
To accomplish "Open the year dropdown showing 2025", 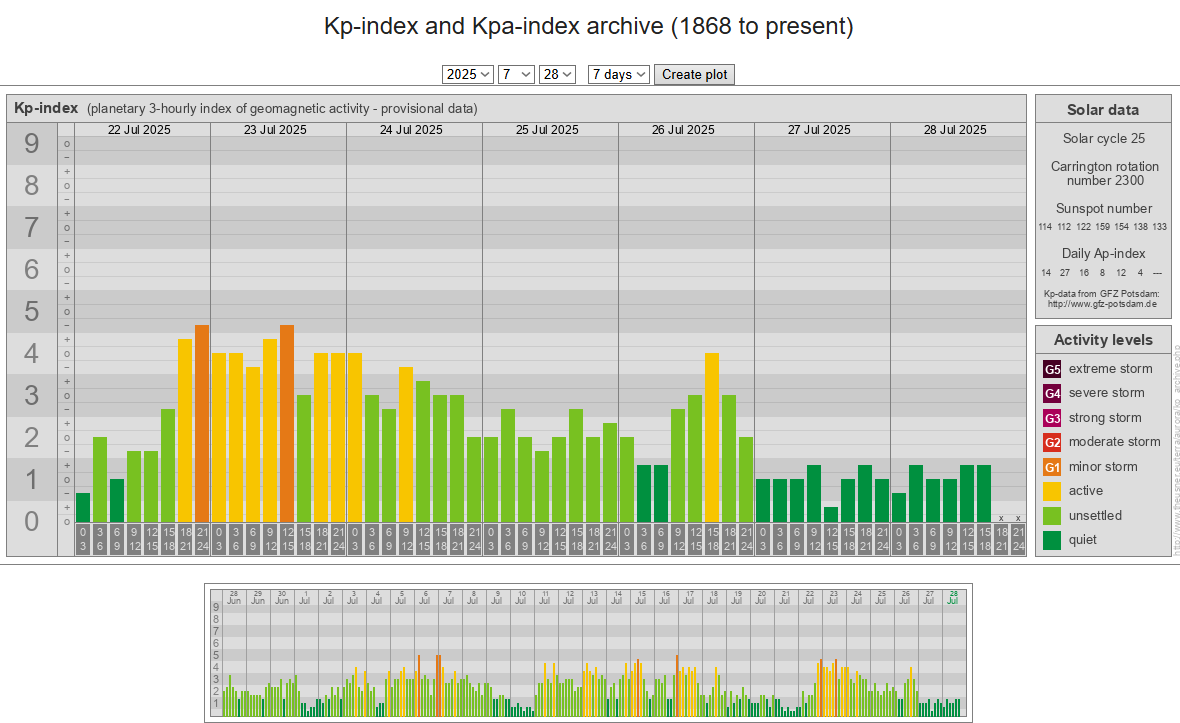I will tap(468, 74).
